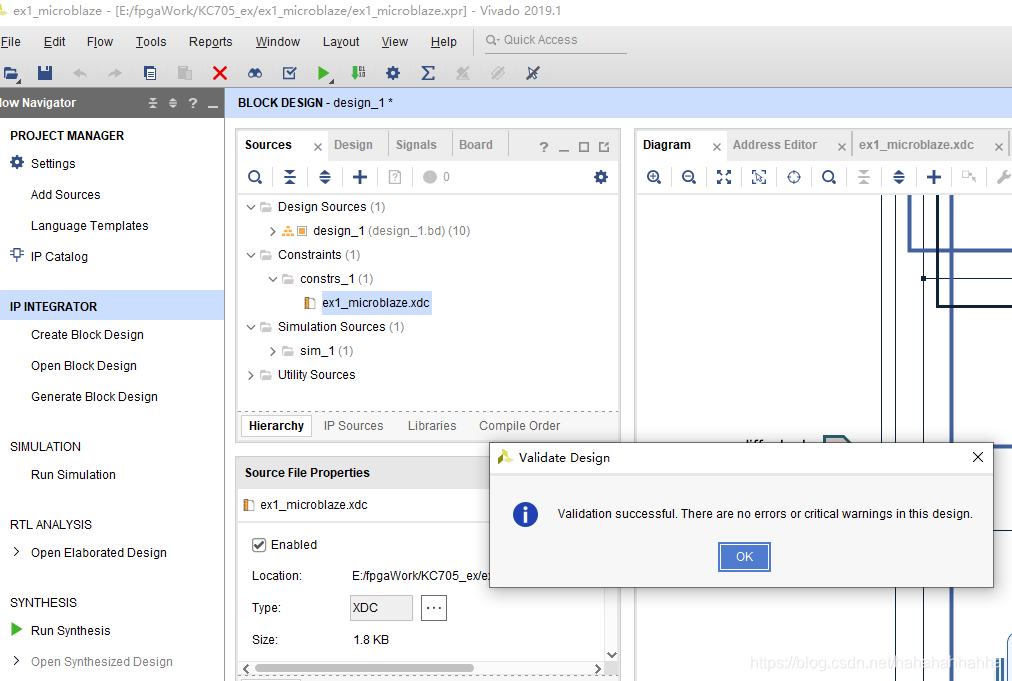Expand Open Elaborated Design

click(17, 552)
